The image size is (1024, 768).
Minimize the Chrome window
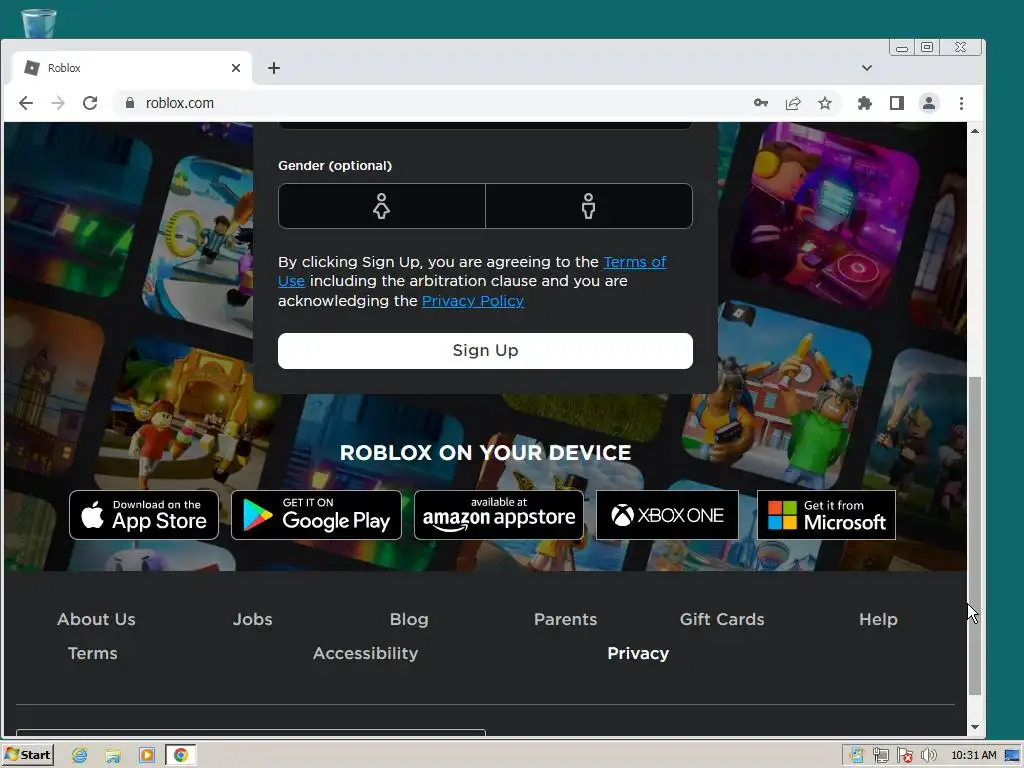tap(902, 48)
